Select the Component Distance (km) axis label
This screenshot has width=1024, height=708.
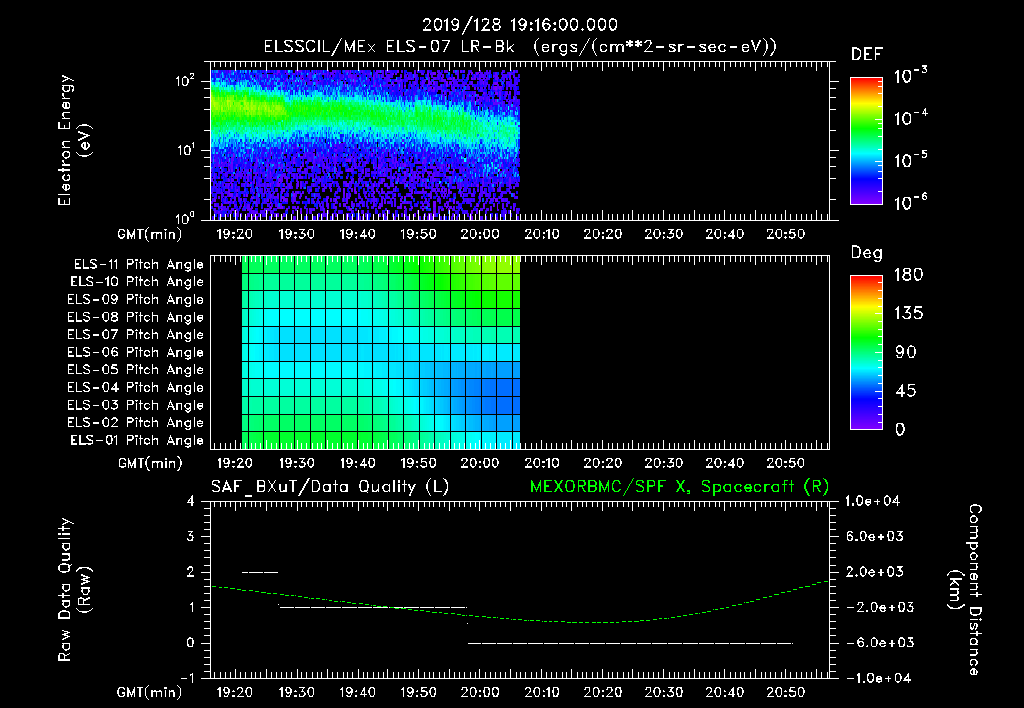coord(966,590)
